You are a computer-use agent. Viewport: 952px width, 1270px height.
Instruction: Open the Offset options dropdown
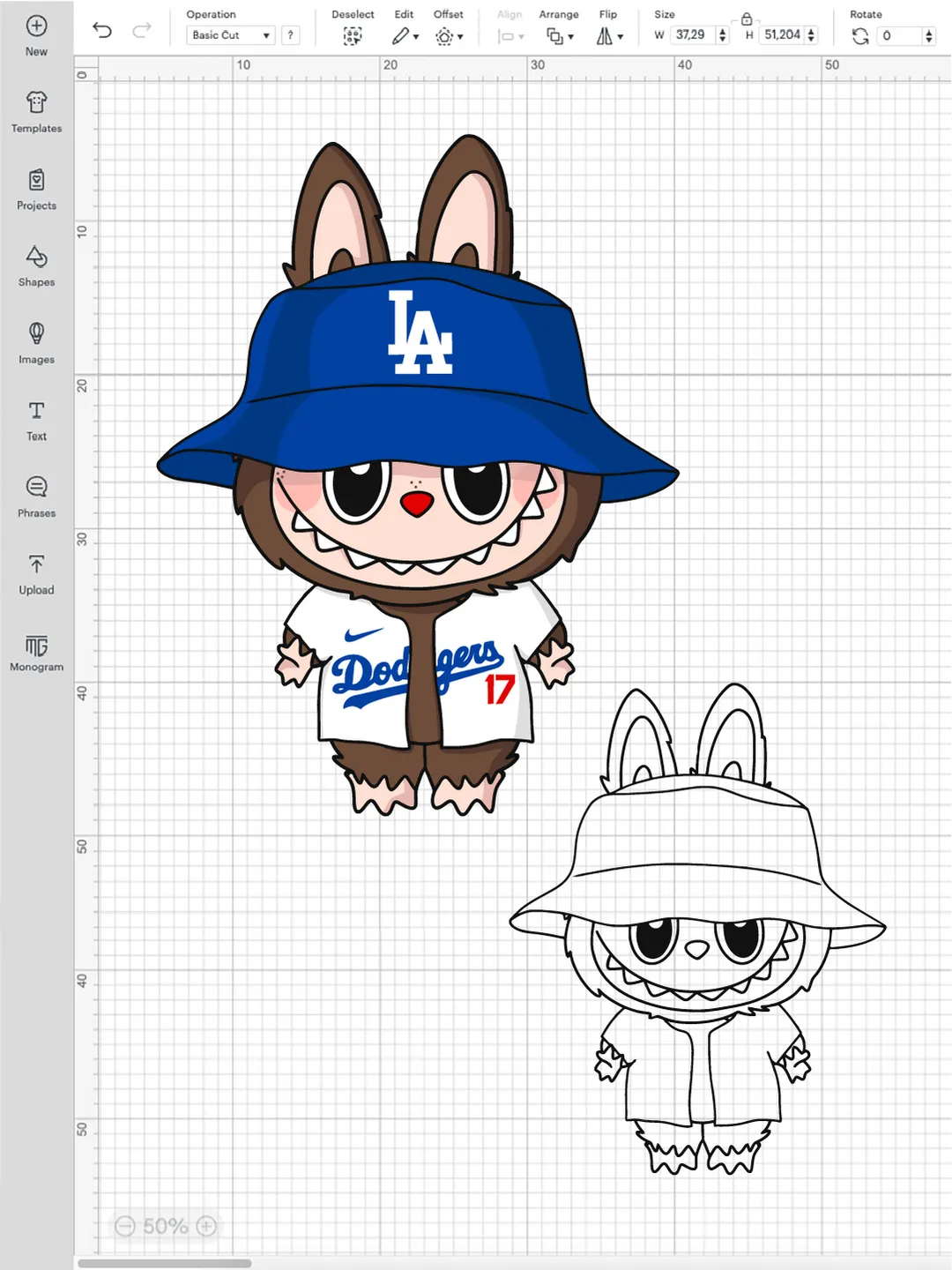coord(449,36)
